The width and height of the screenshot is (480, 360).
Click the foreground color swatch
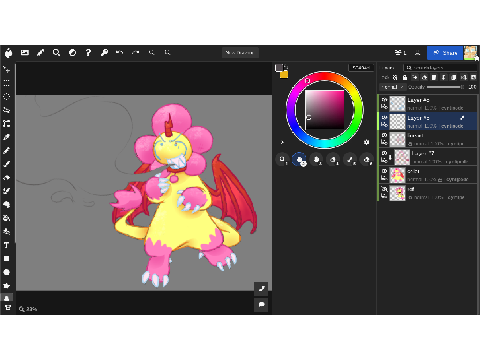[278, 68]
